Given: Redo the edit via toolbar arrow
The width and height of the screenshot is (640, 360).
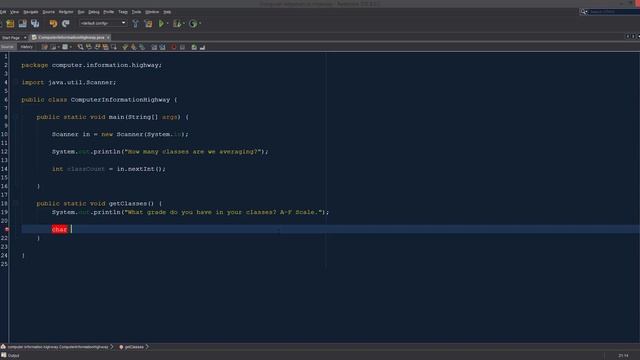Looking at the screenshot, I should [66, 23].
